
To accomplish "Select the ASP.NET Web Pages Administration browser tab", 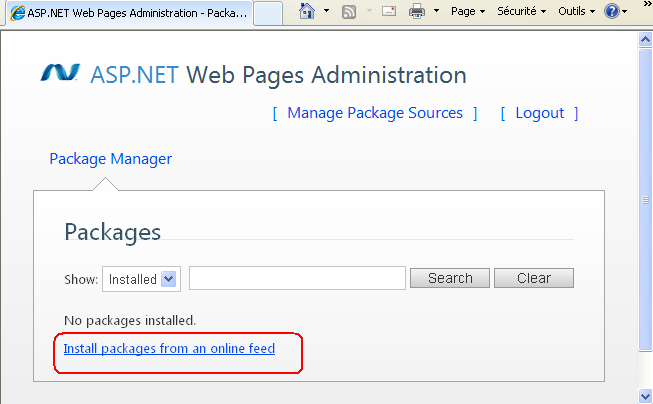I will tap(128, 13).
